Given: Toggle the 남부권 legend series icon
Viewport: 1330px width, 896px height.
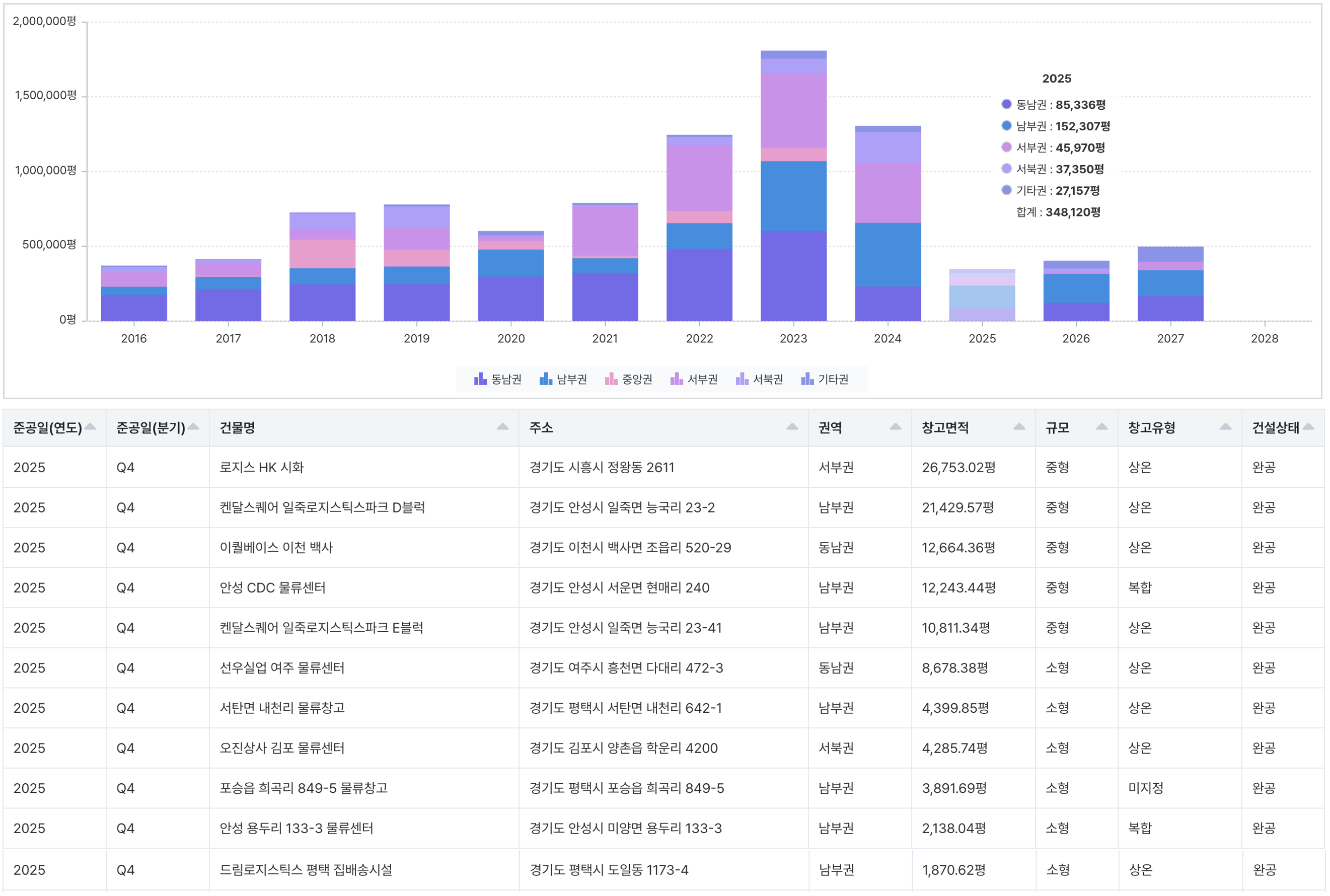Looking at the screenshot, I should click(x=546, y=380).
